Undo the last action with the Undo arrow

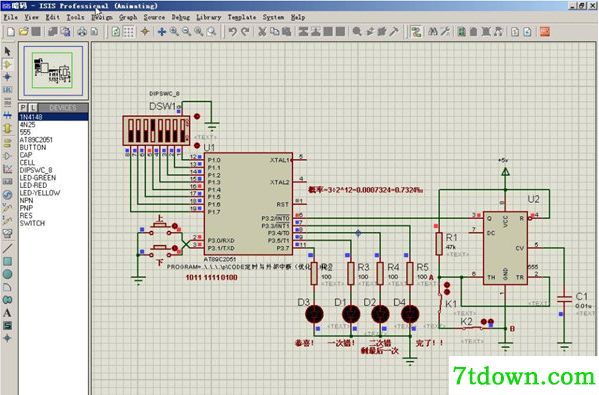coord(232,32)
